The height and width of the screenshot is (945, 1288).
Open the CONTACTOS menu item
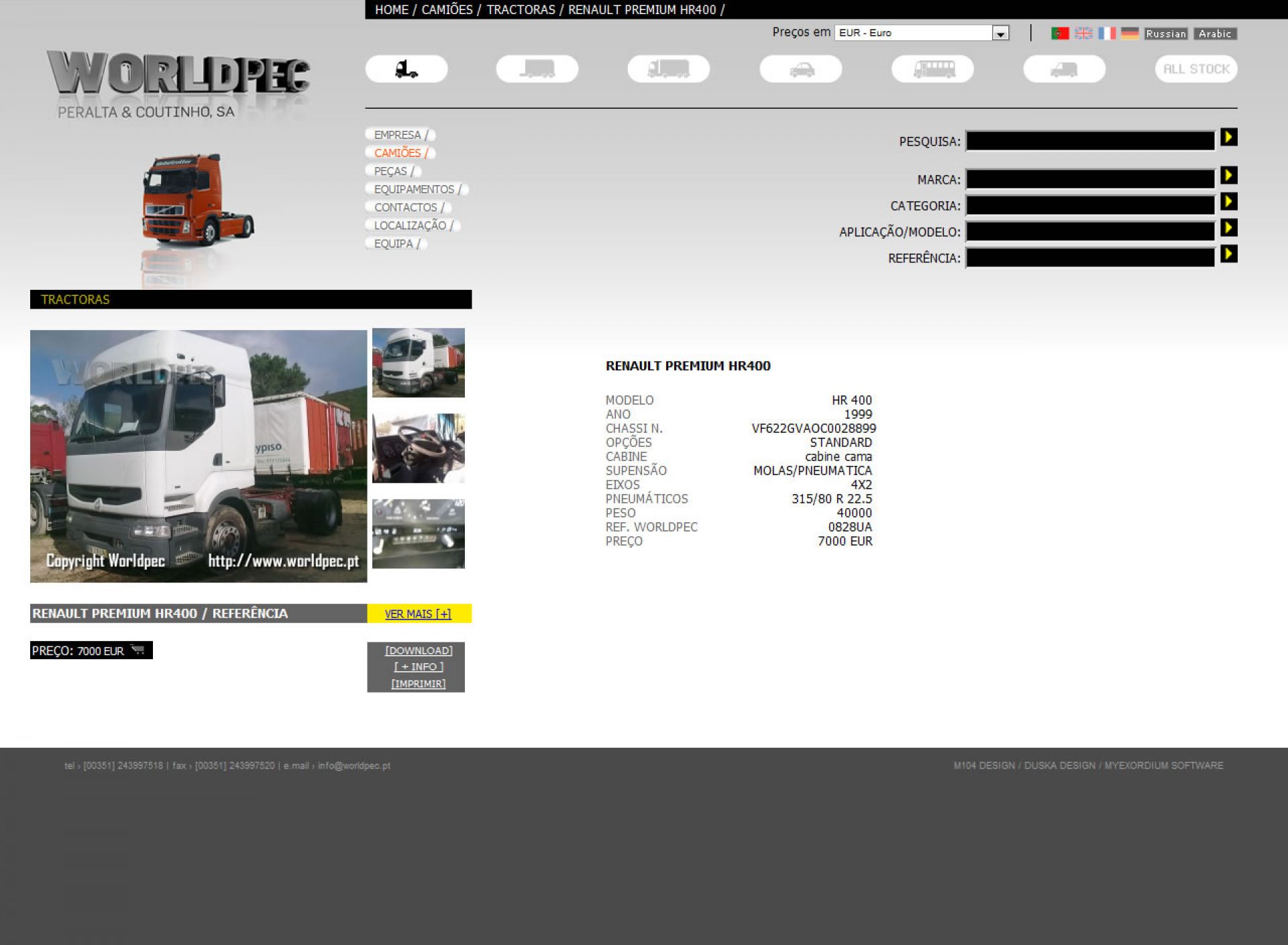coord(406,207)
